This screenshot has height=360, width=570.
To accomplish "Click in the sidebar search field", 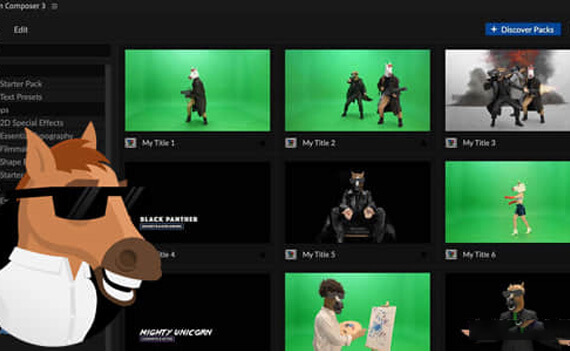I will pyautogui.click(x=55, y=51).
